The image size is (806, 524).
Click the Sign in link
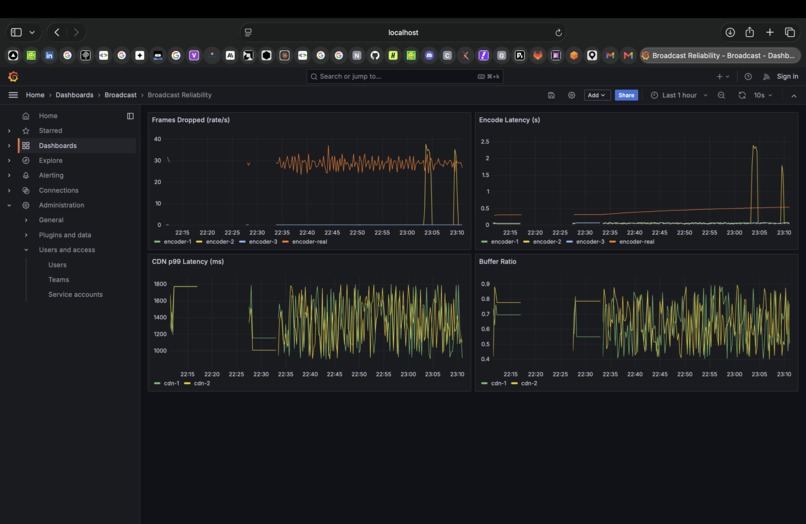[x=787, y=77]
